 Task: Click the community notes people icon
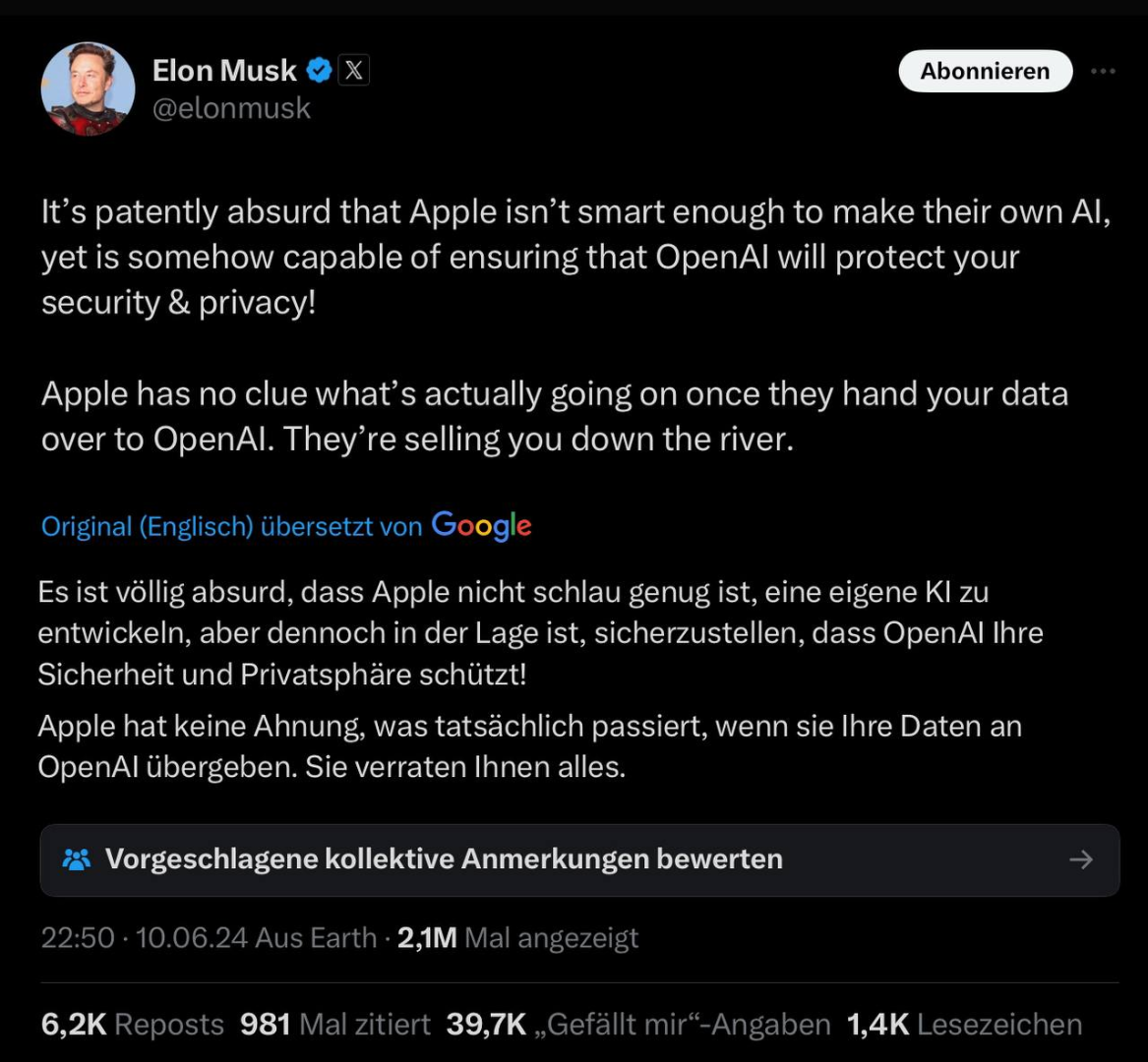pyautogui.click(x=76, y=859)
